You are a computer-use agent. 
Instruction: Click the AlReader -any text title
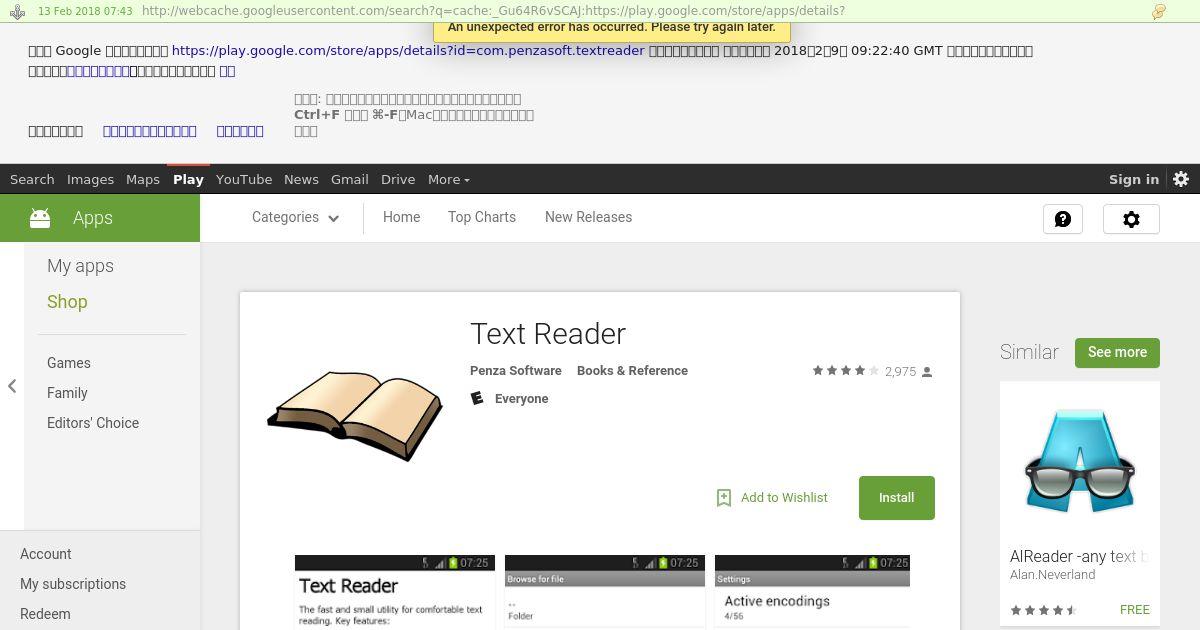point(1079,556)
